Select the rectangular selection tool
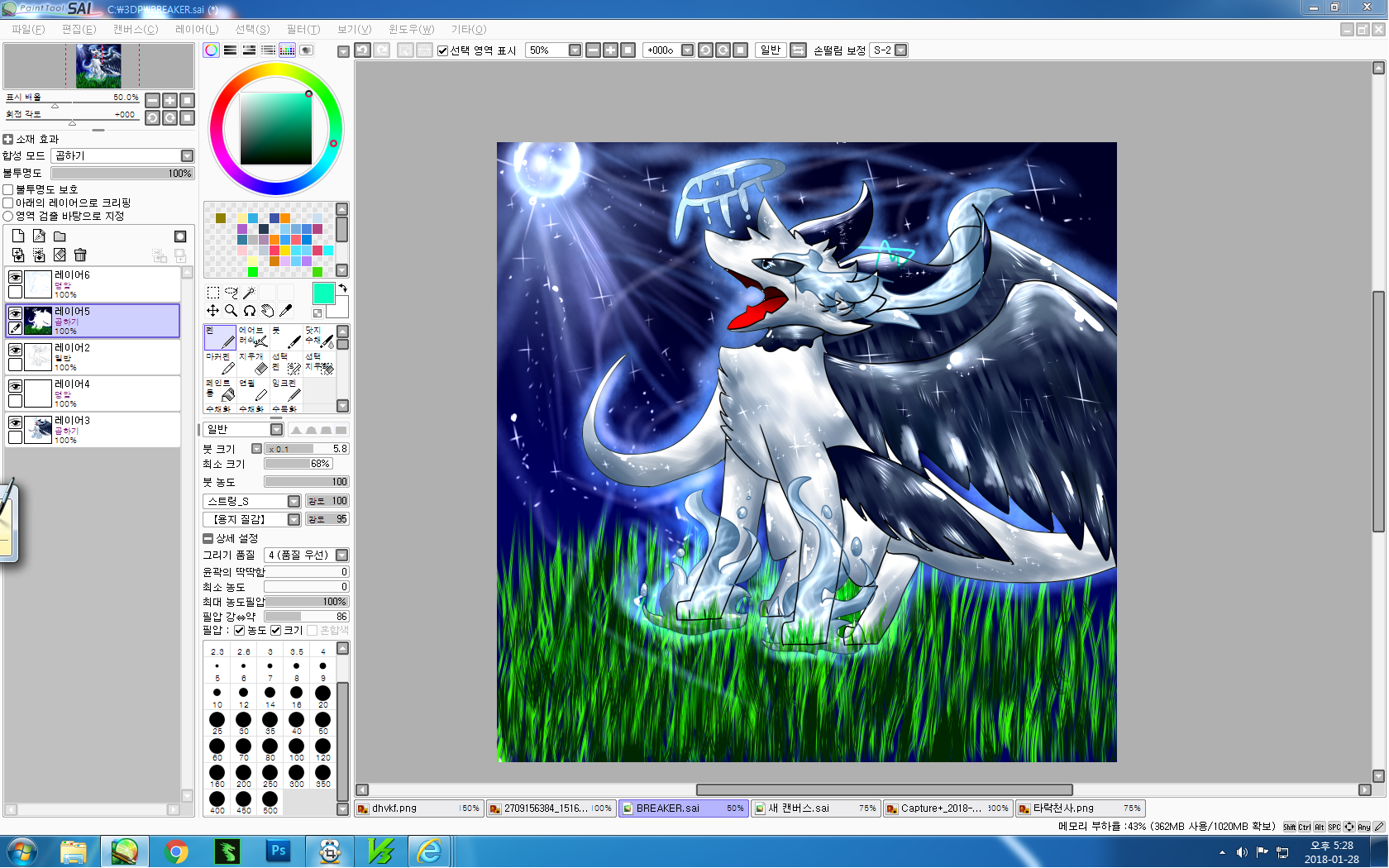The width and height of the screenshot is (1389, 868). [212, 293]
